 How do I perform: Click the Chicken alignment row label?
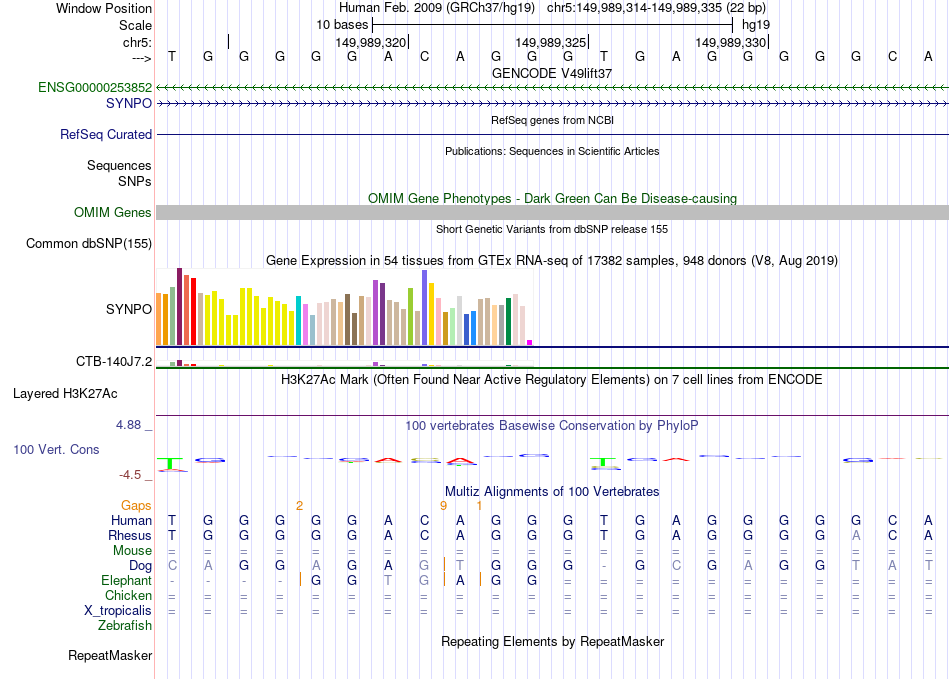pos(128,595)
